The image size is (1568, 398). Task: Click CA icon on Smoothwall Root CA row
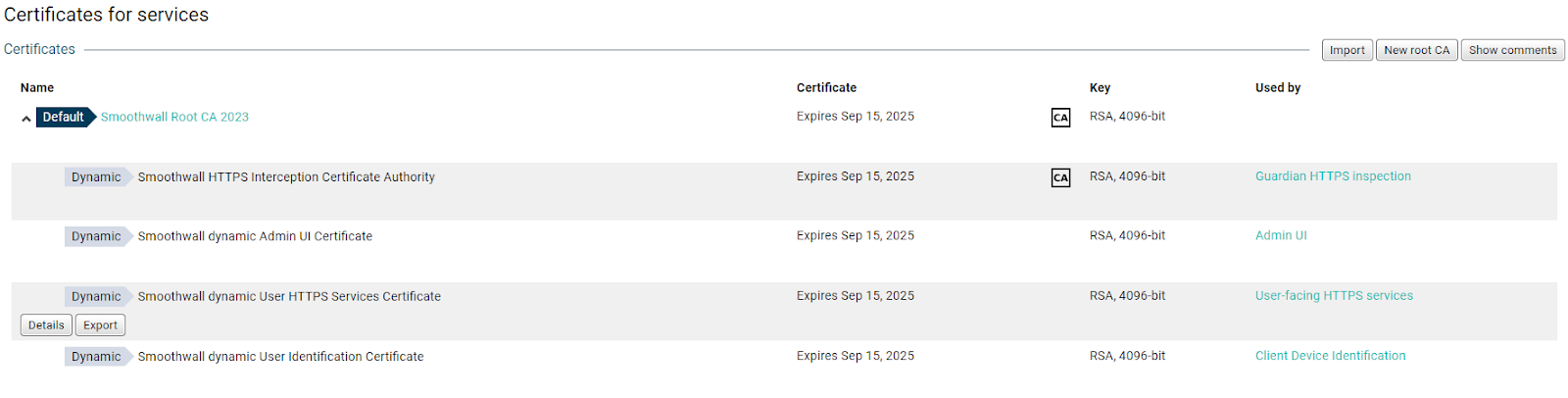tap(1060, 118)
